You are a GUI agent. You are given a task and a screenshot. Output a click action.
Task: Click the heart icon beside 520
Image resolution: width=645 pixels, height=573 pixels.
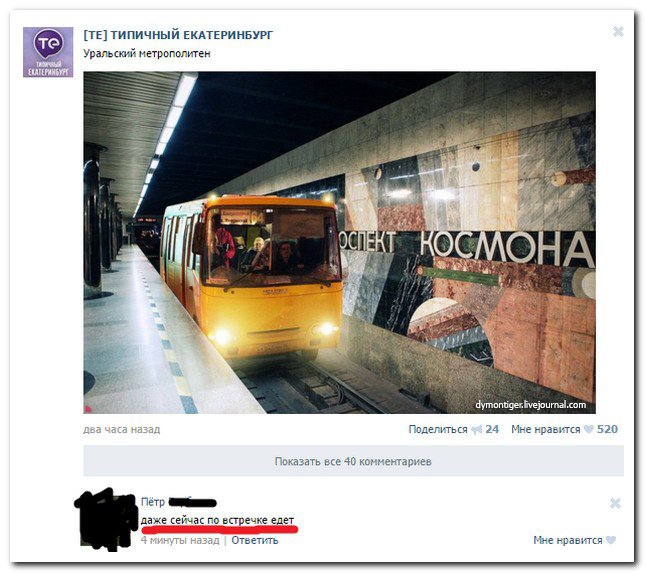589,430
